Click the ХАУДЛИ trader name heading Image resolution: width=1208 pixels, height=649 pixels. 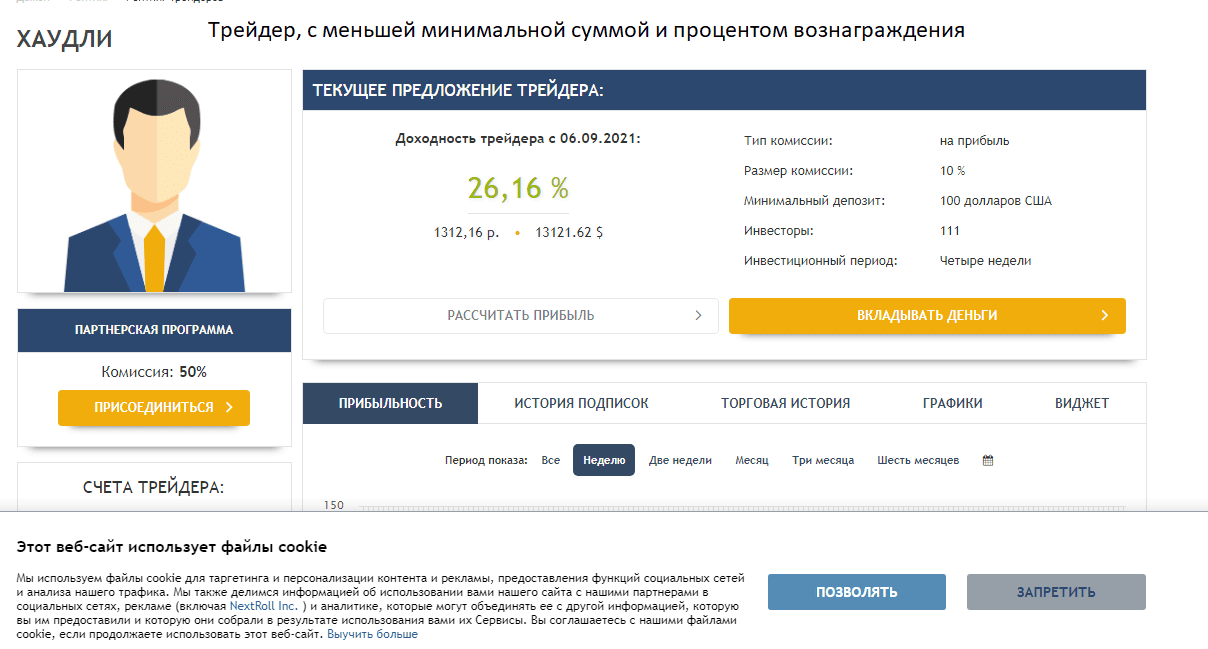(64, 39)
